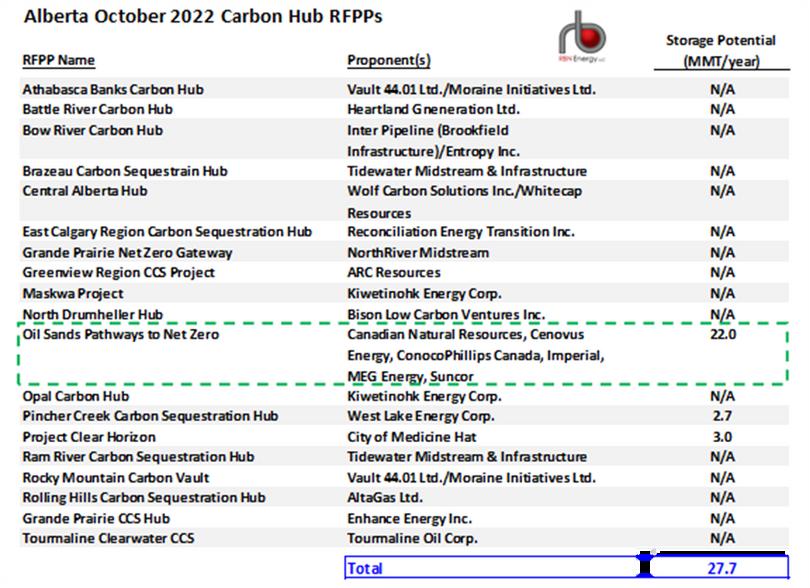The image size is (810, 588).
Task: Click the RBN Energy logo
Action: click(x=582, y=37)
